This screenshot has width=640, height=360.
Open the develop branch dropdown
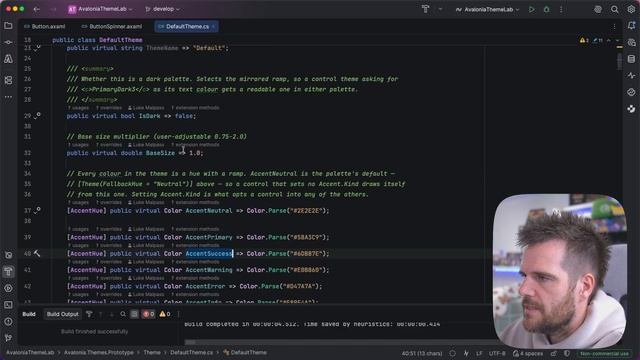click(162, 9)
